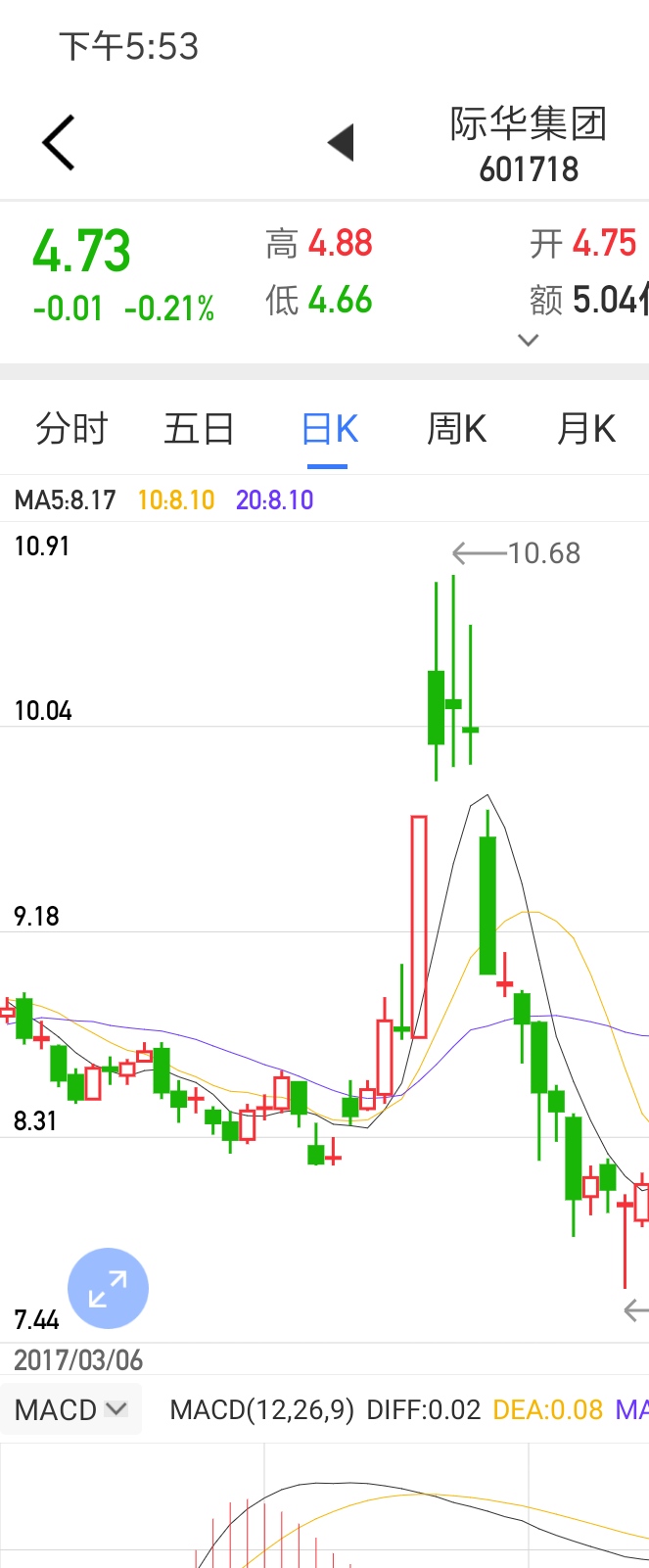This screenshot has width=649, height=1568.
Task: Expand quote details chevron below 额
Action: tap(529, 341)
